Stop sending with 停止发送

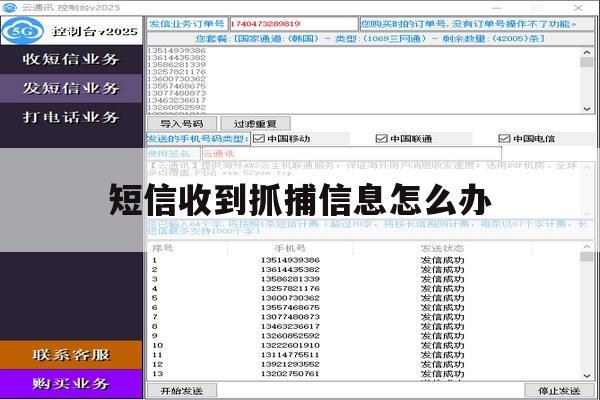(559, 391)
